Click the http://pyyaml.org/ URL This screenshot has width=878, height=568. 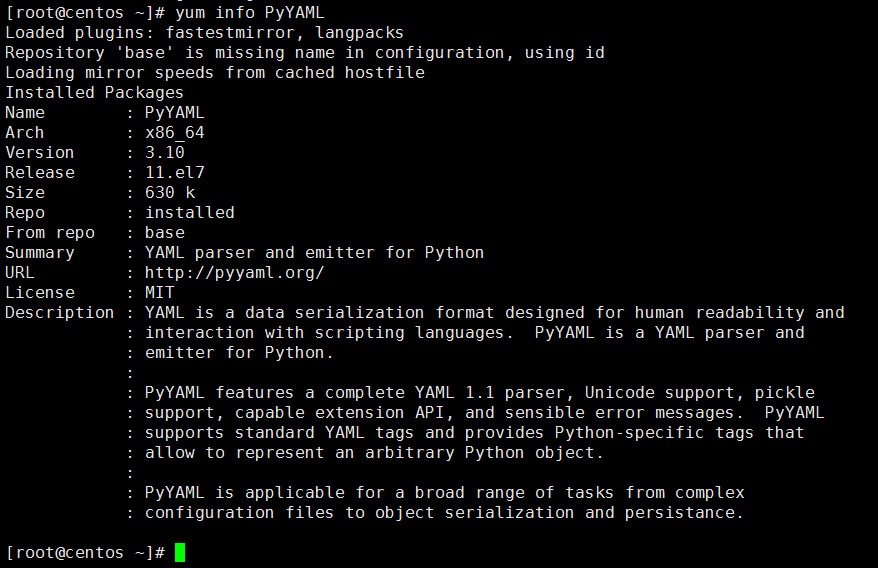pyautogui.click(x=234, y=273)
